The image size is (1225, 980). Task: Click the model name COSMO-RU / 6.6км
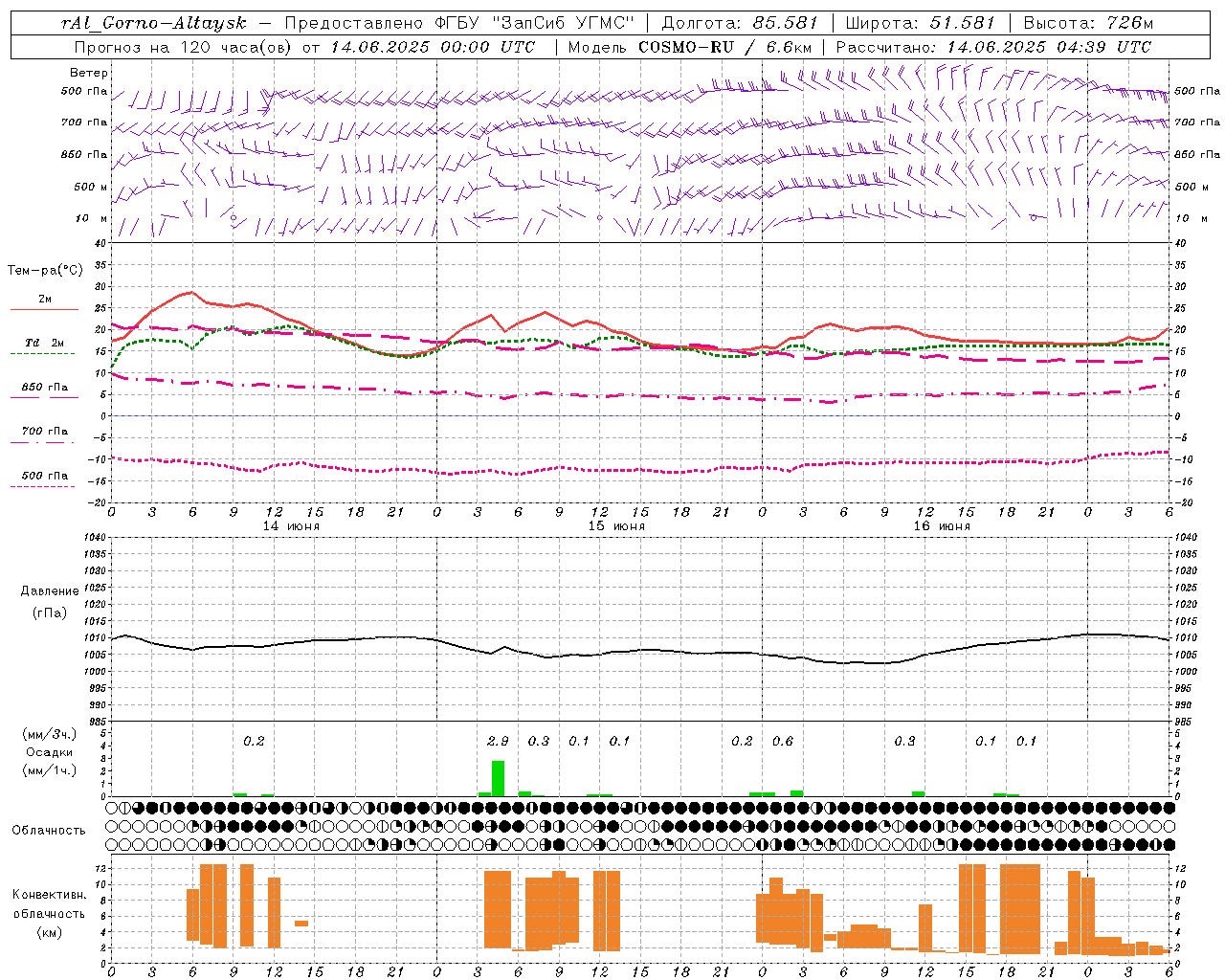coord(724,47)
